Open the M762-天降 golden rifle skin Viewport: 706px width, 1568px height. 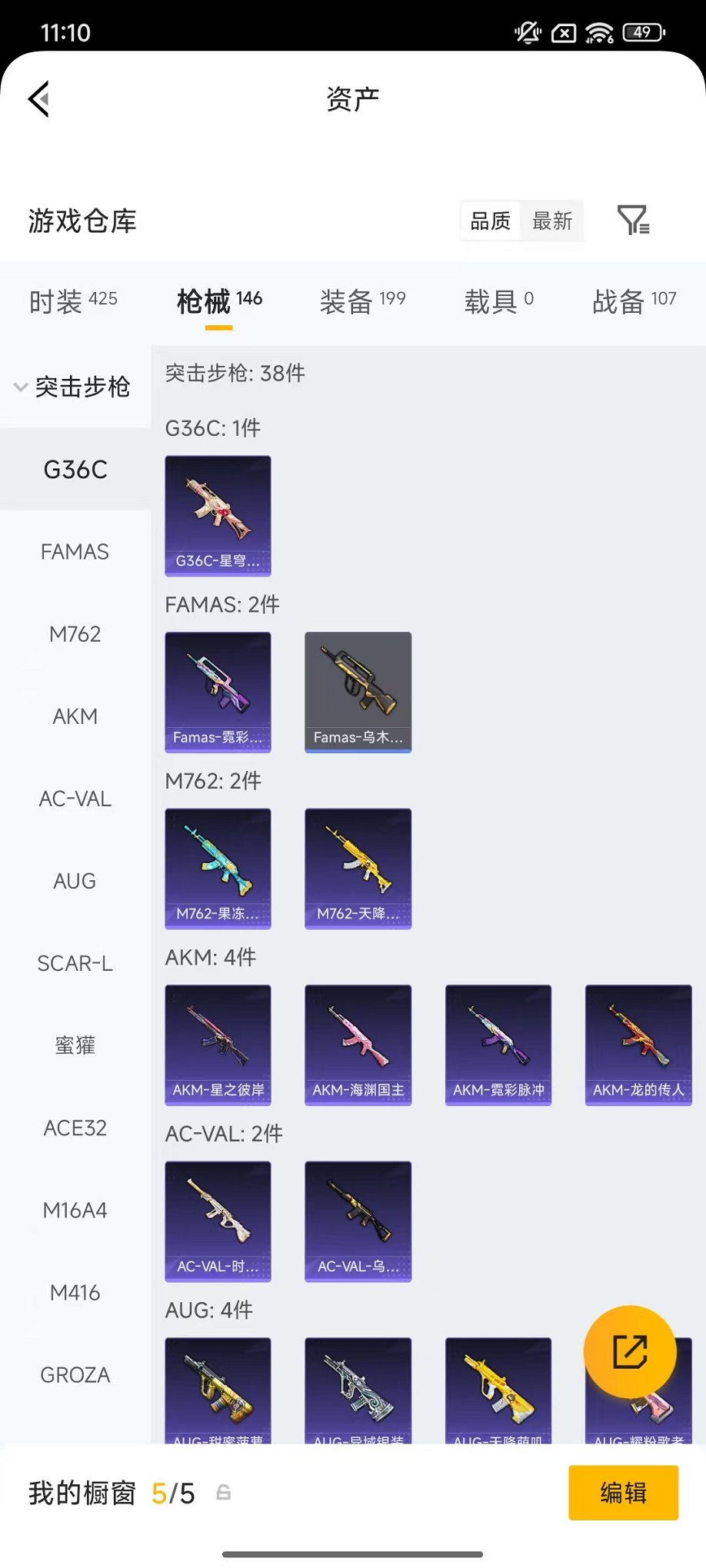358,869
